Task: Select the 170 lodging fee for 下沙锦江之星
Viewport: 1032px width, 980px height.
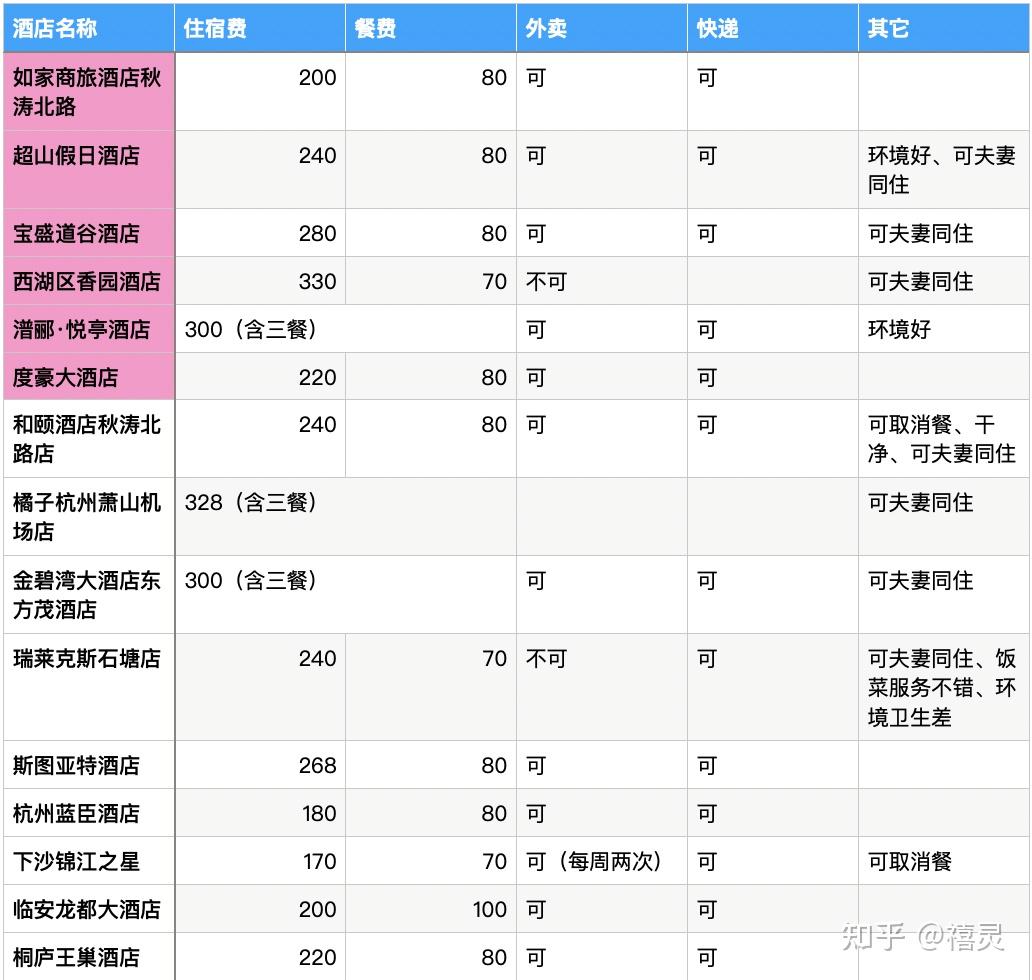Action: [260, 861]
